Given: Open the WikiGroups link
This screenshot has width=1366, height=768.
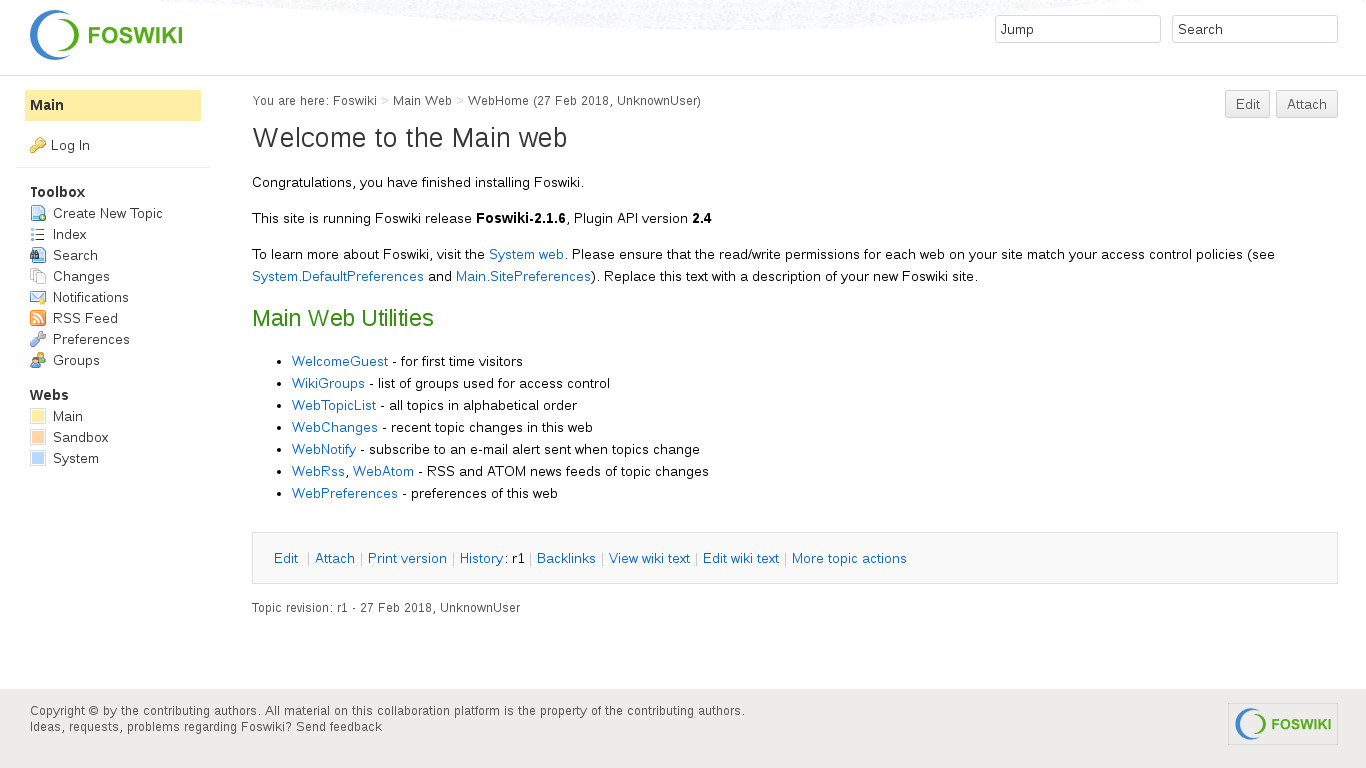Looking at the screenshot, I should [x=328, y=383].
